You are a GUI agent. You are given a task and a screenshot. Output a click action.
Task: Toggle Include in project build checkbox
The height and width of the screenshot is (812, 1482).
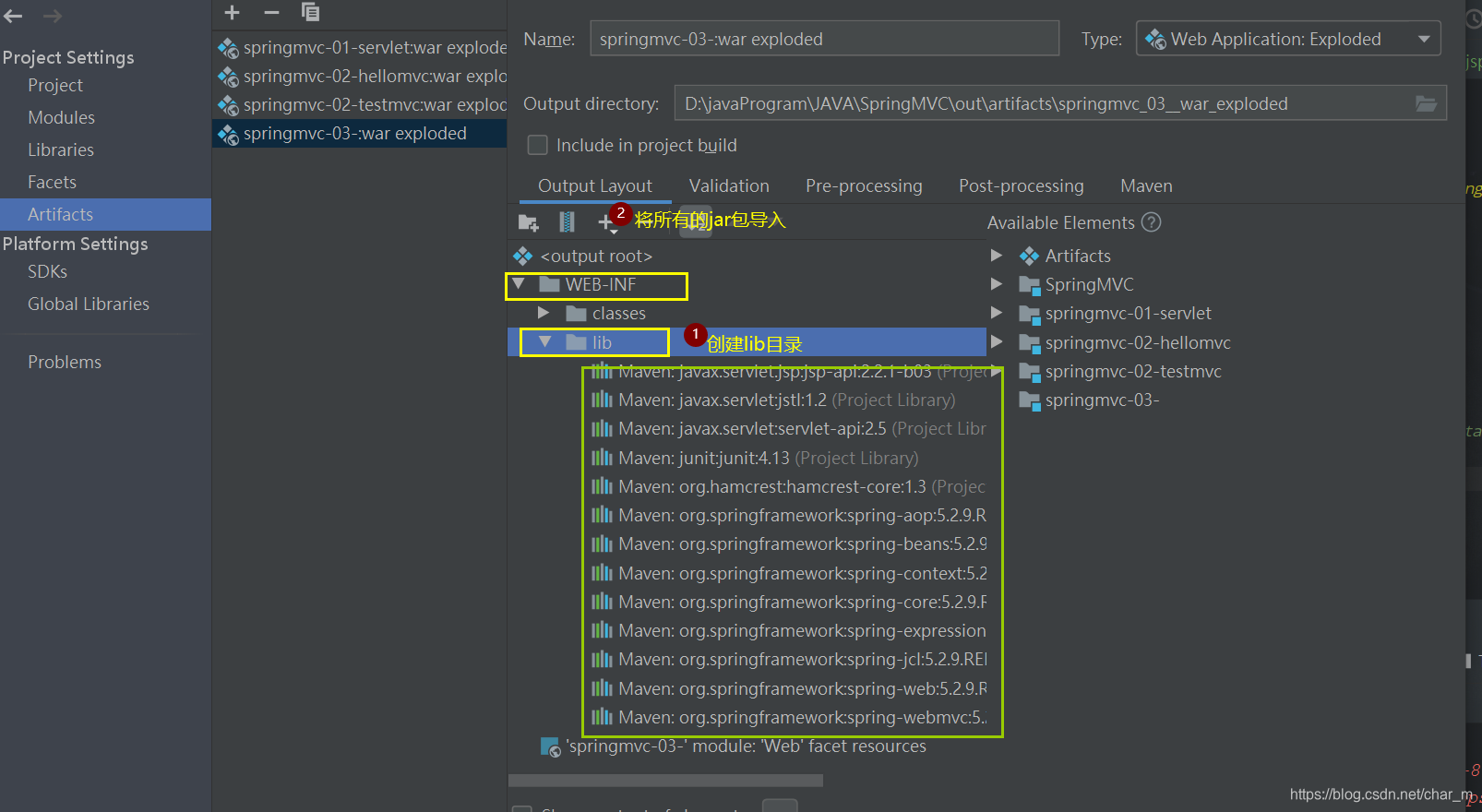point(537,145)
